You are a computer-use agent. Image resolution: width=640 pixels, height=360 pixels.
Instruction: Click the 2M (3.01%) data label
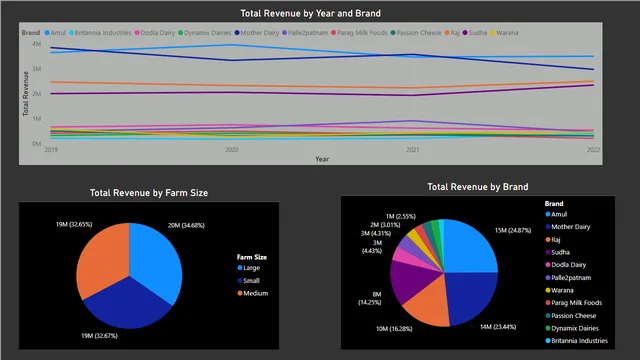[x=385, y=225]
